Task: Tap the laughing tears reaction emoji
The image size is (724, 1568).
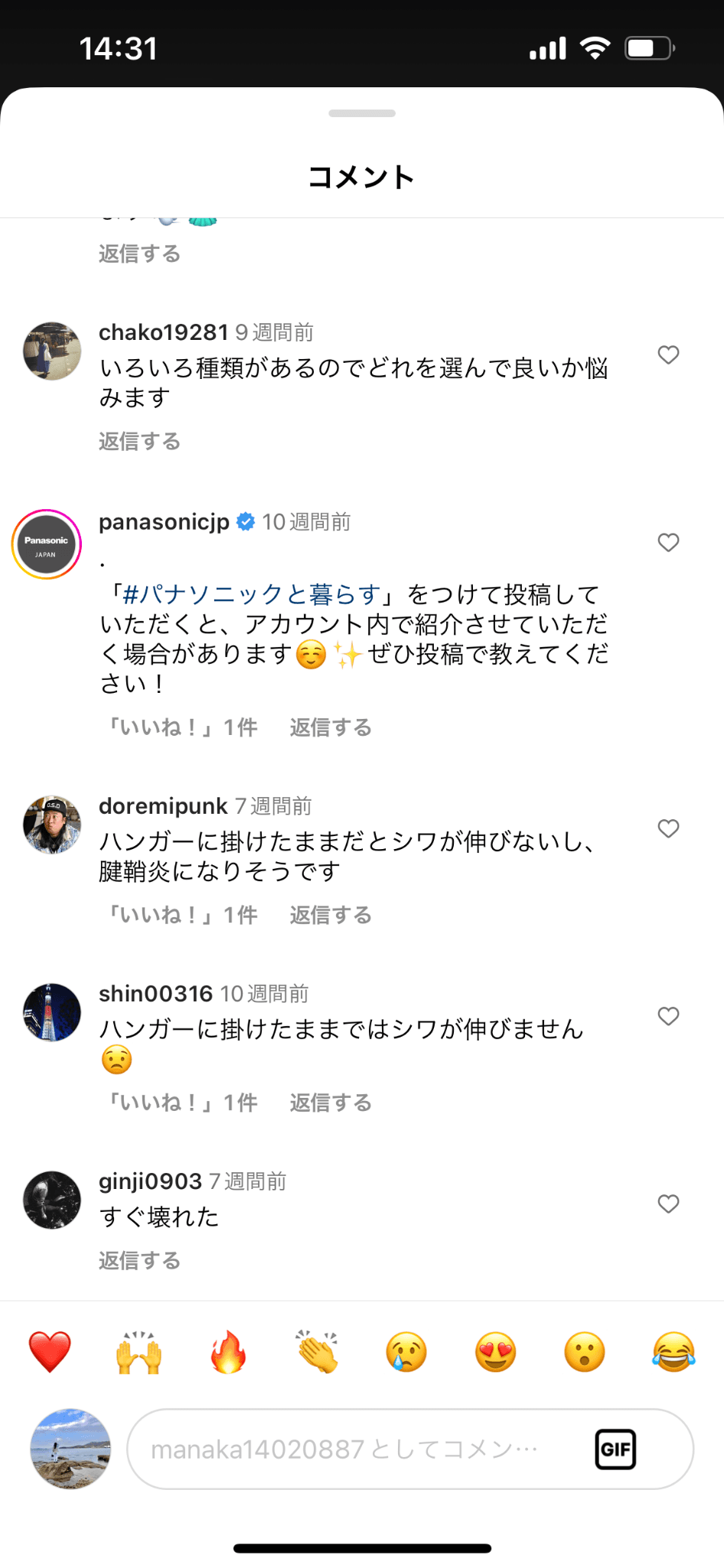Action: coord(673,1351)
